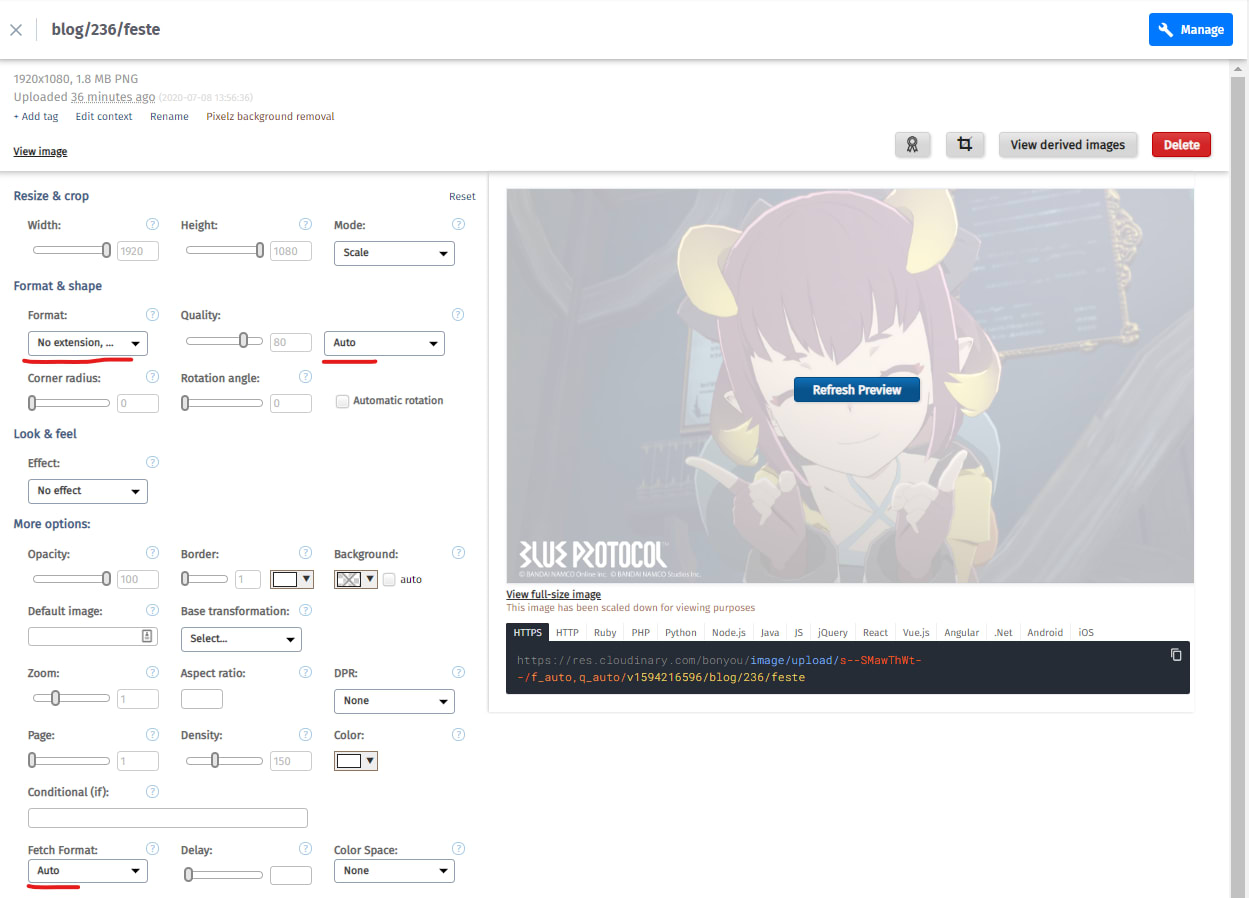Open help icon next to Effect
This screenshot has width=1249, height=898.
152,462
